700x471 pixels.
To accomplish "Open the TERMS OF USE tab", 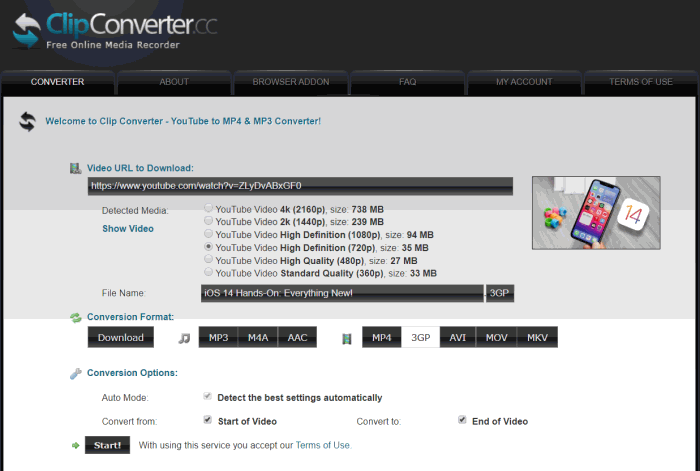I will click(x=641, y=82).
